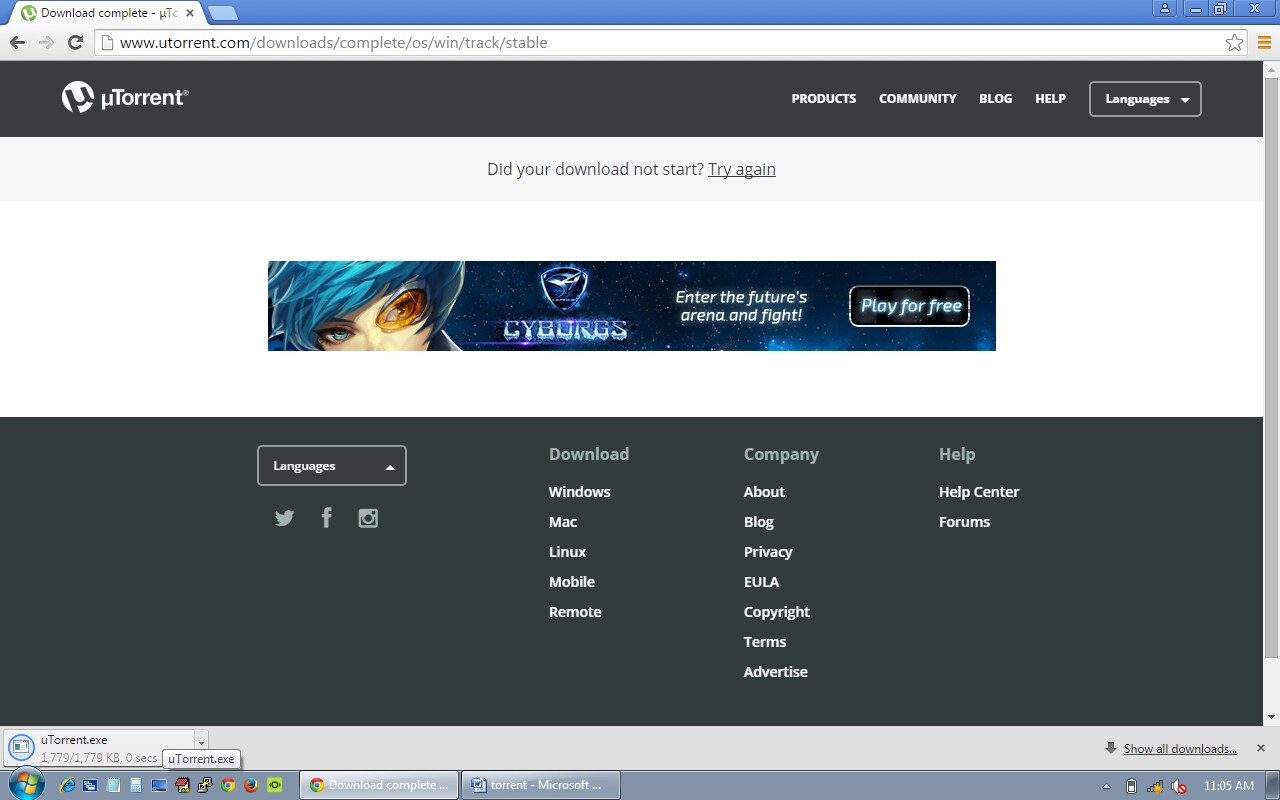
Task: Switch to torrent - Microsoft Word taskbar window
Action: [541, 785]
